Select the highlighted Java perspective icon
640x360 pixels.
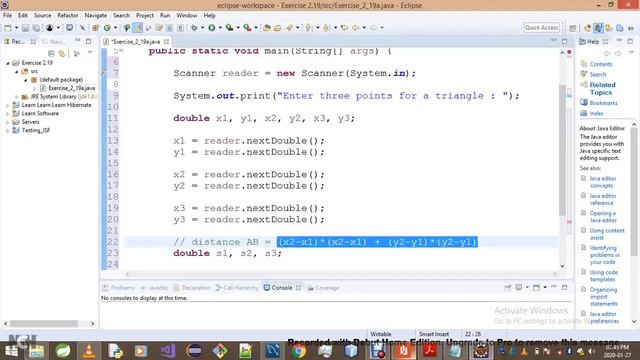click(x=598, y=28)
